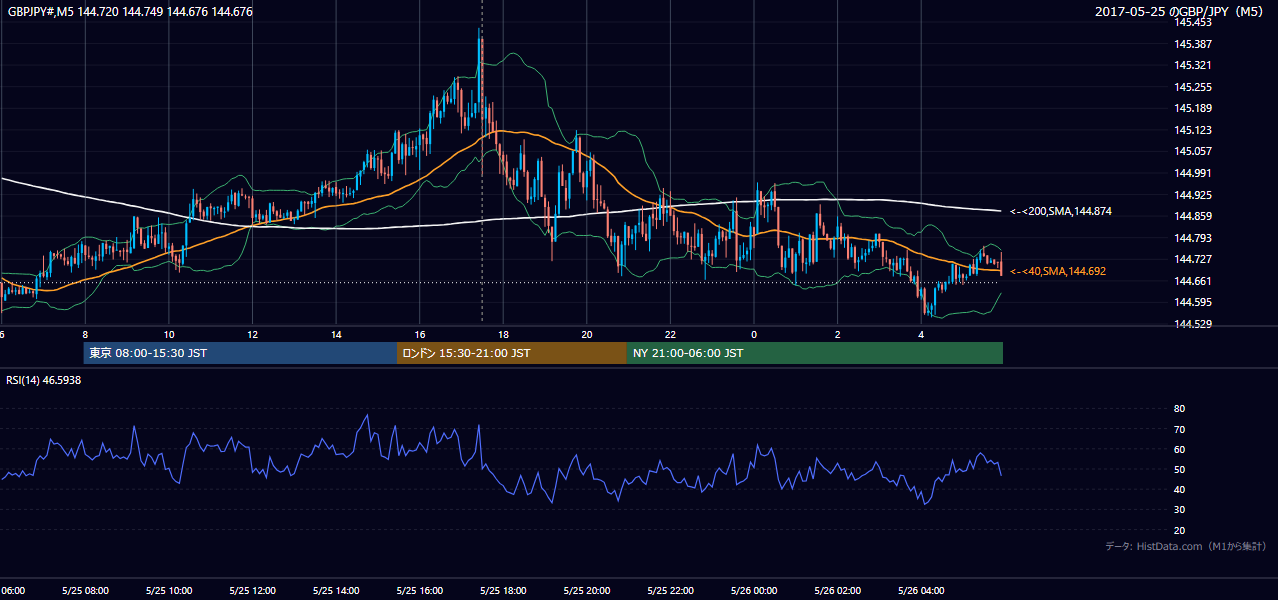Click the price axis value 145.453
This screenshot has height=600, width=1278.
click(1193, 22)
